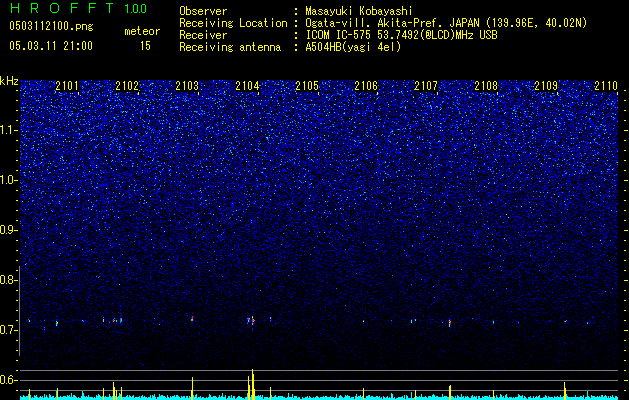Click the 1.0 kHz axis tick label

click(9, 181)
